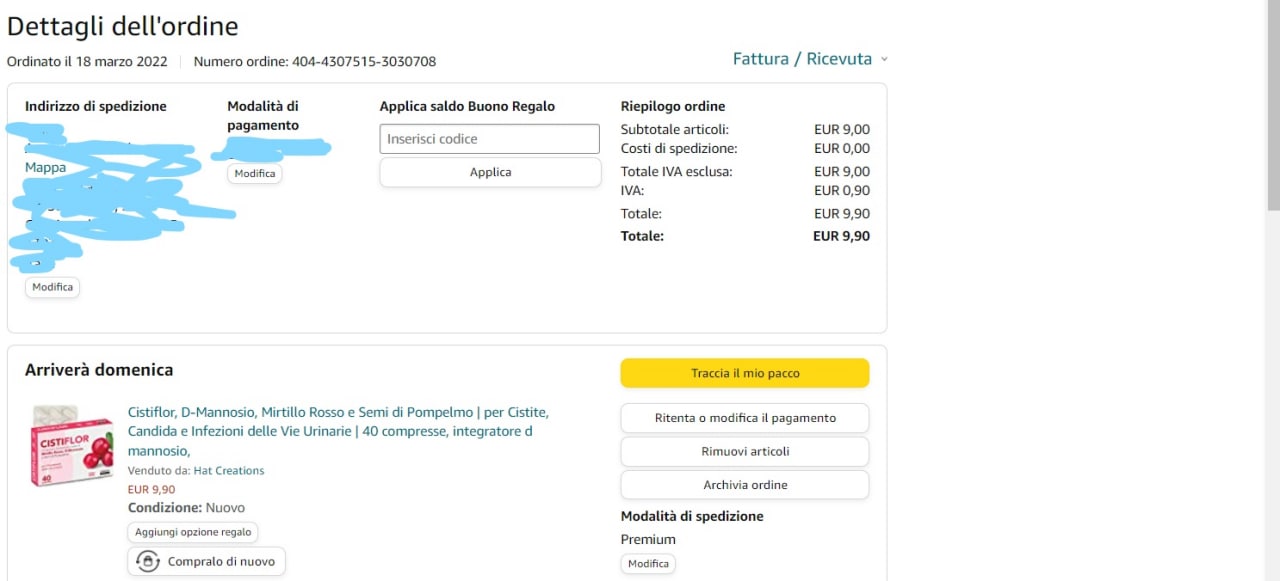The width and height of the screenshot is (1280, 581).
Task: Click Ritenta o modifica il pagamento
Action: (745, 418)
